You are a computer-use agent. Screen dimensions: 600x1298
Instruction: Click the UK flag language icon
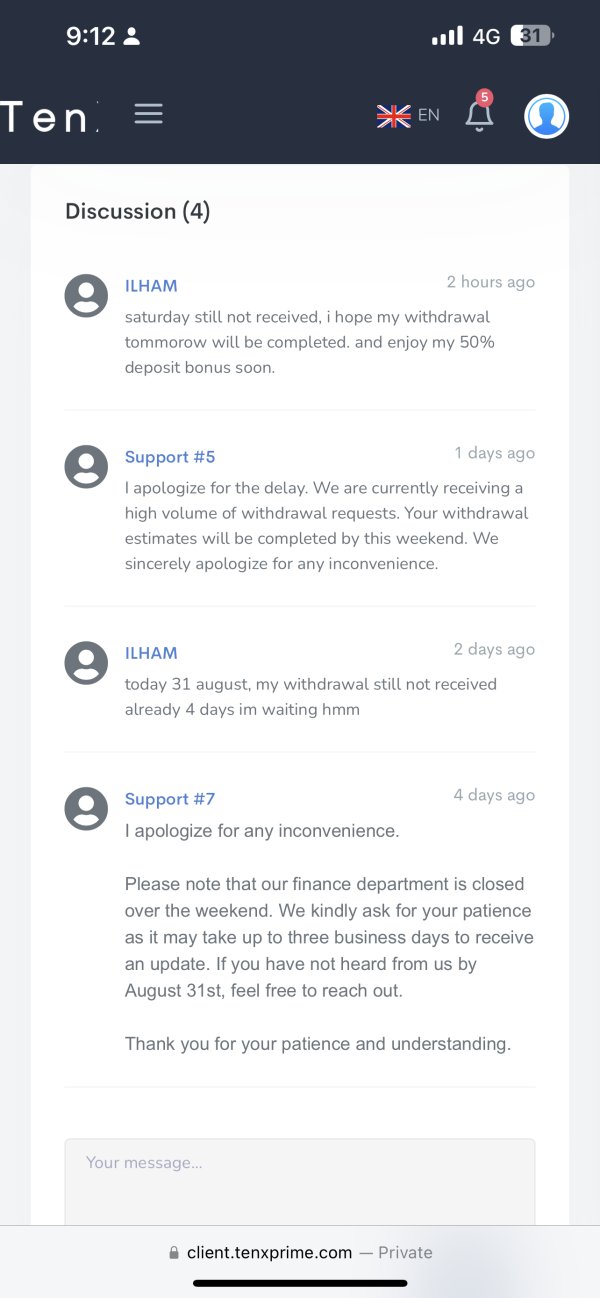[394, 116]
